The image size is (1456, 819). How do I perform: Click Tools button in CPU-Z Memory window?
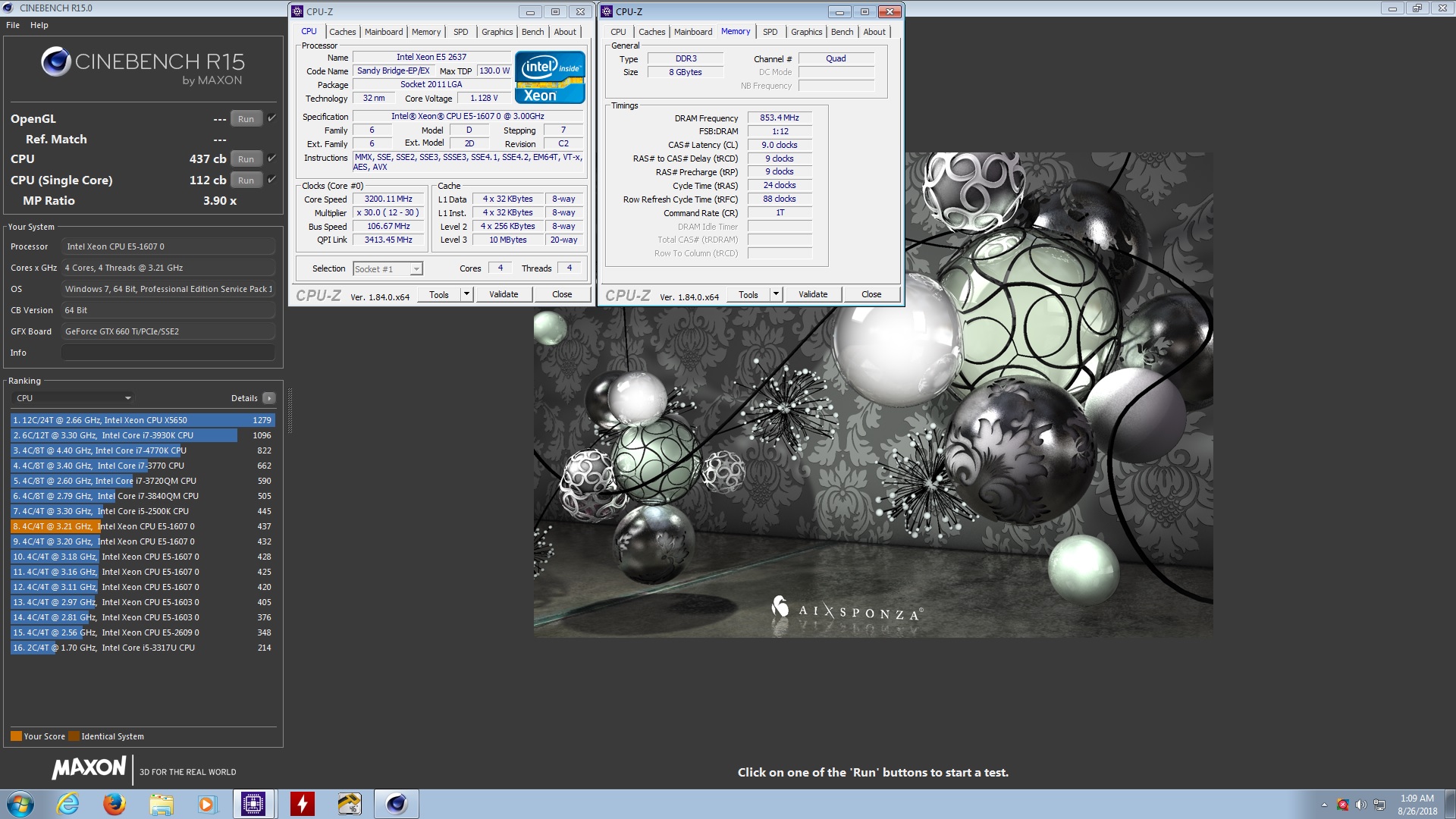pos(748,294)
